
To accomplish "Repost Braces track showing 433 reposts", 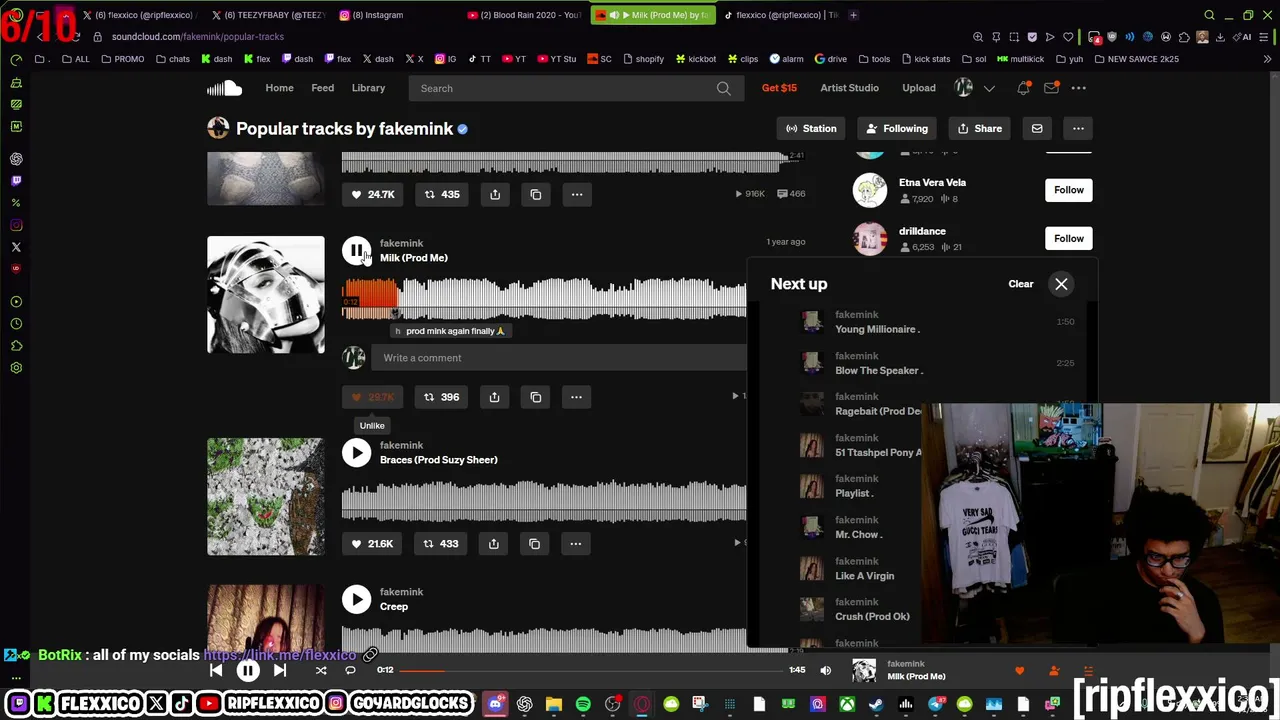I will pyautogui.click(x=441, y=544).
